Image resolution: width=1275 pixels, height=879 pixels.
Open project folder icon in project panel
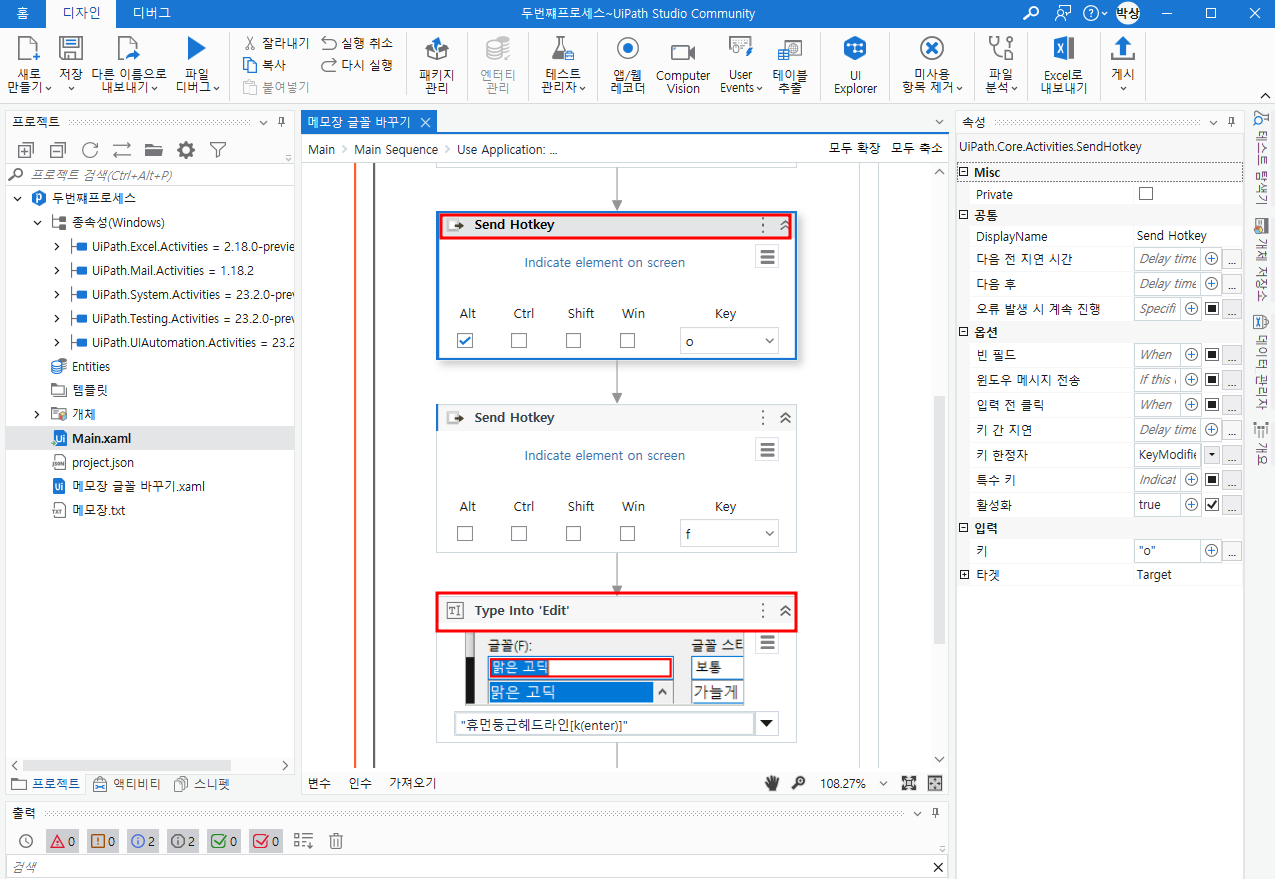click(153, 150)
